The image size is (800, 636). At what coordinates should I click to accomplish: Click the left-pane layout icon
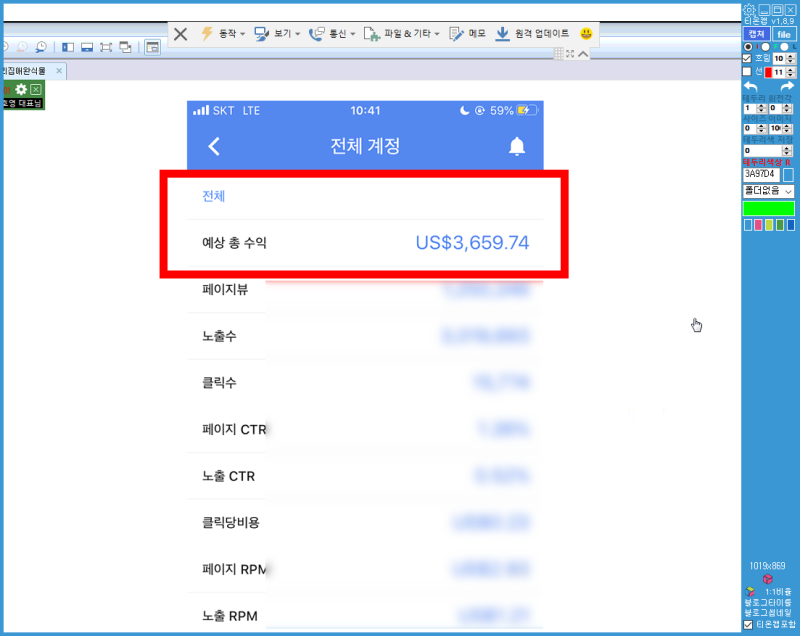pyautogui.click(x=68, y=47)
